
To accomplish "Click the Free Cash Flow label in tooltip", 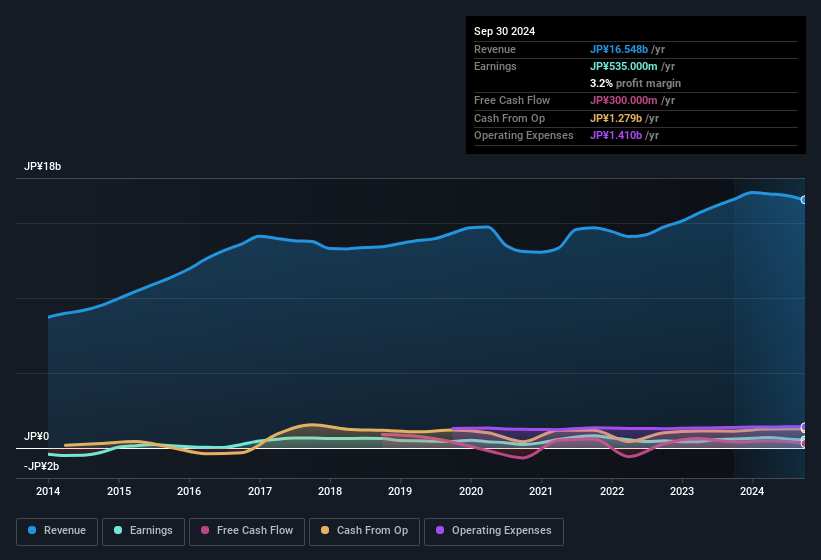I will coord(512,100).
